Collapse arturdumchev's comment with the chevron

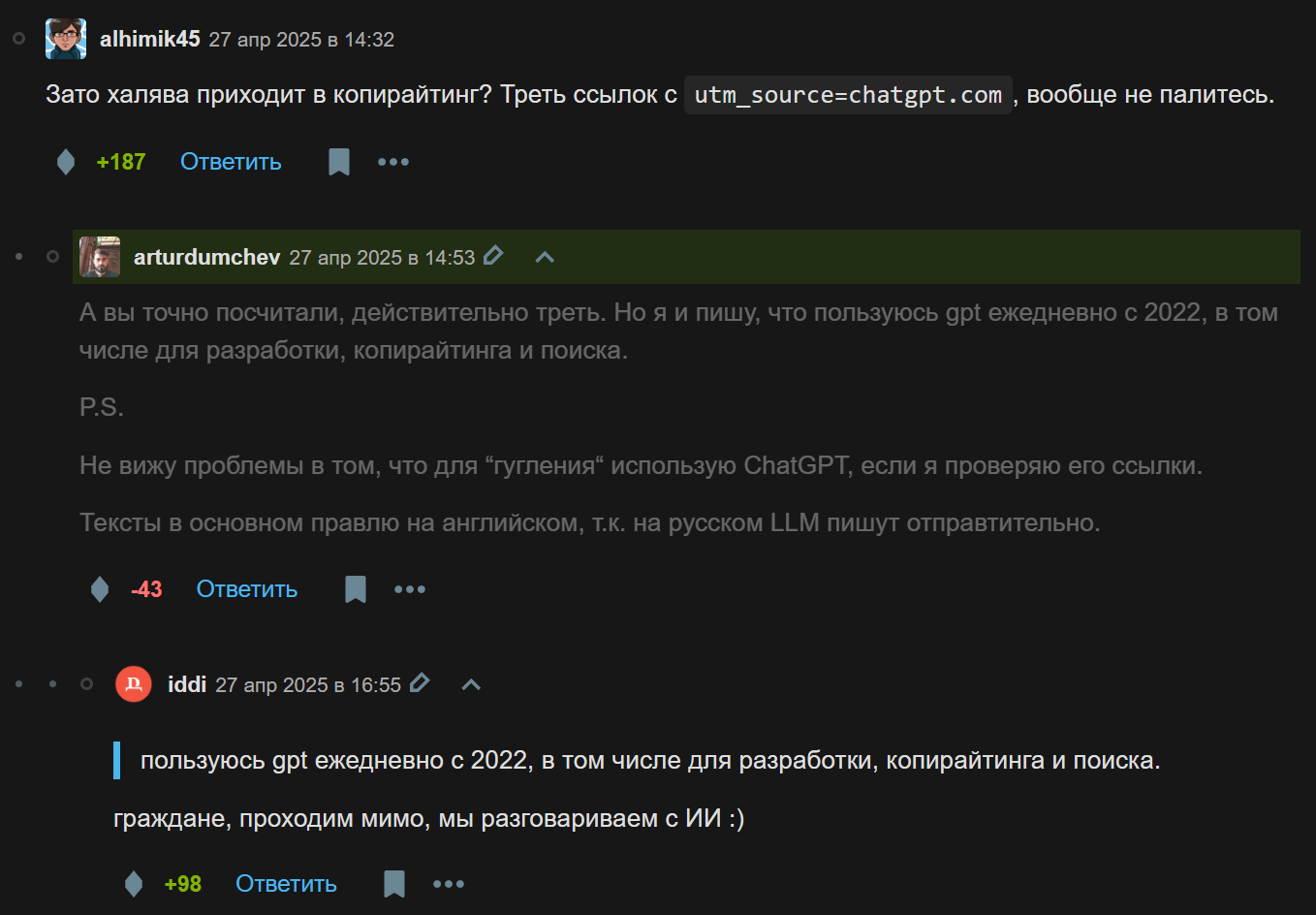[544, 257]
